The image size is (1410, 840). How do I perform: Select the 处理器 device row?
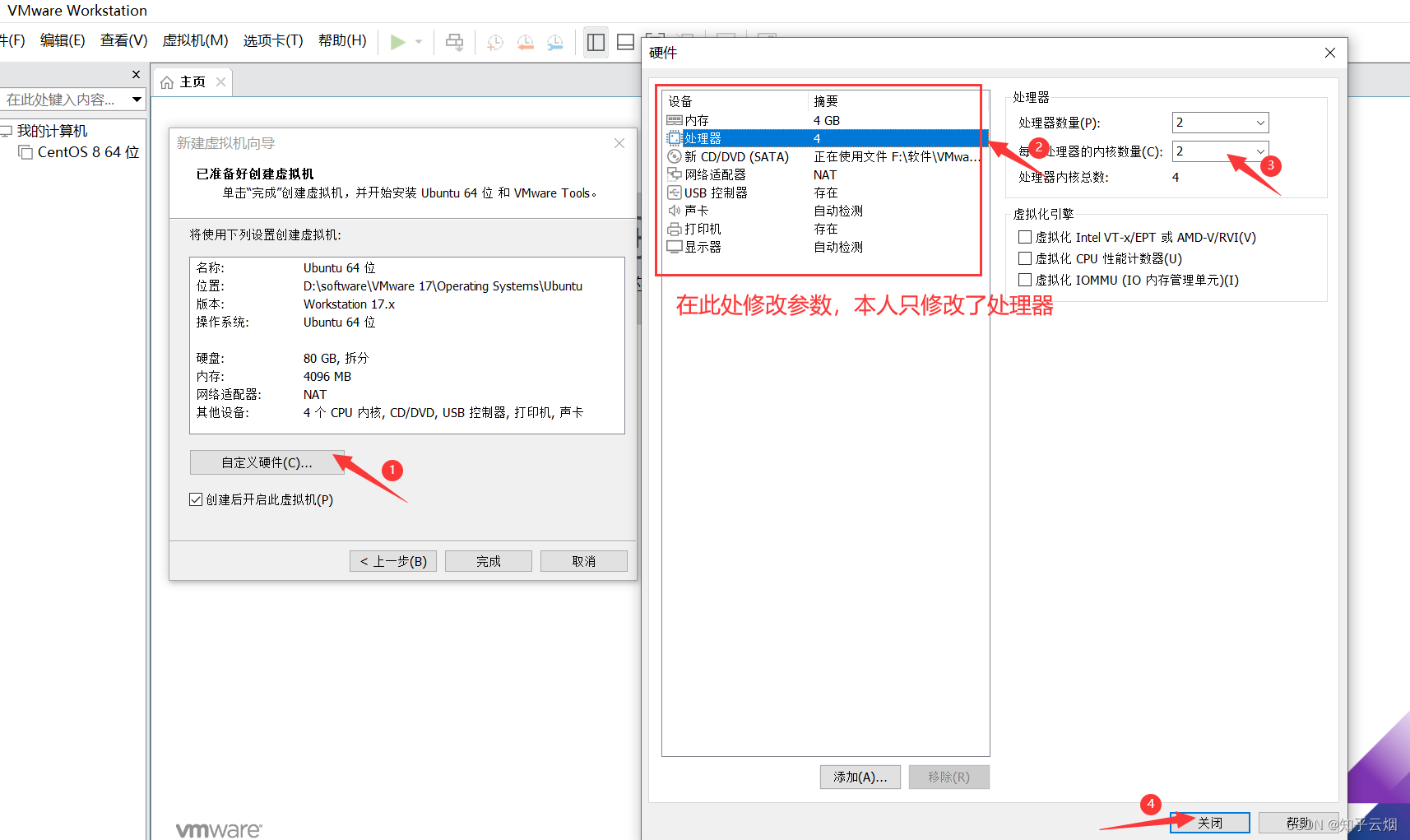pyautogui.click(x=825, y=138)
